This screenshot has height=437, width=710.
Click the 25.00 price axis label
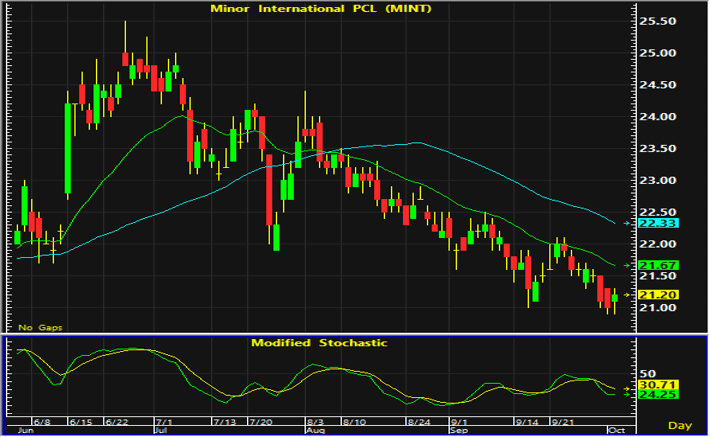tap(657, 53)
